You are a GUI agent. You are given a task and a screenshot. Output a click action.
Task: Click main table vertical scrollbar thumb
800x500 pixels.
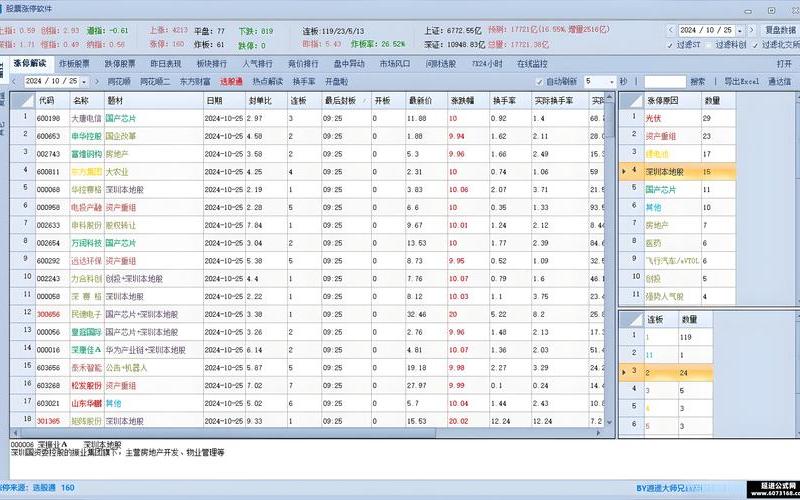click(x=610, y=120)
